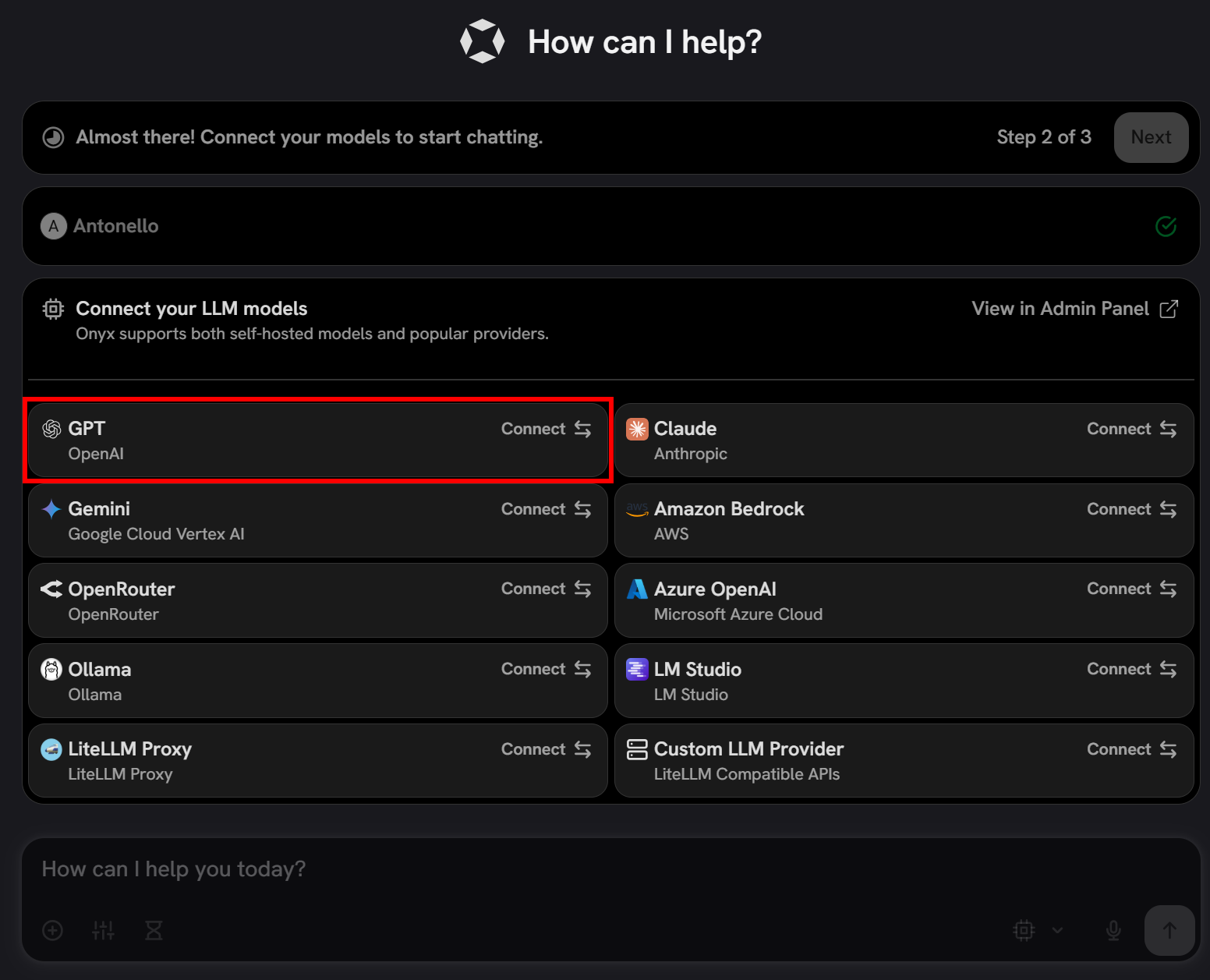Open the sliders tuning icon in chat box
The width and height of the screenshot is (1210, 980).
(x=103, y=930)
